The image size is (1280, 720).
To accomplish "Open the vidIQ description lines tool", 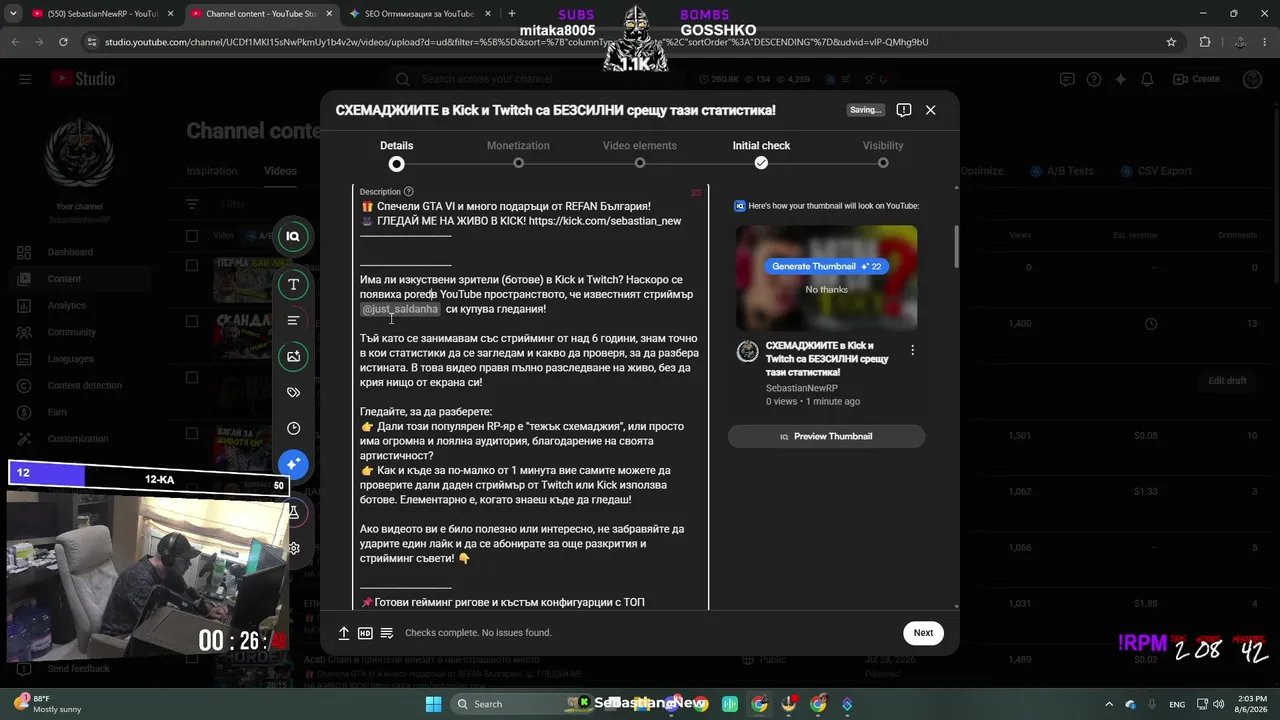I will [293, 320].
